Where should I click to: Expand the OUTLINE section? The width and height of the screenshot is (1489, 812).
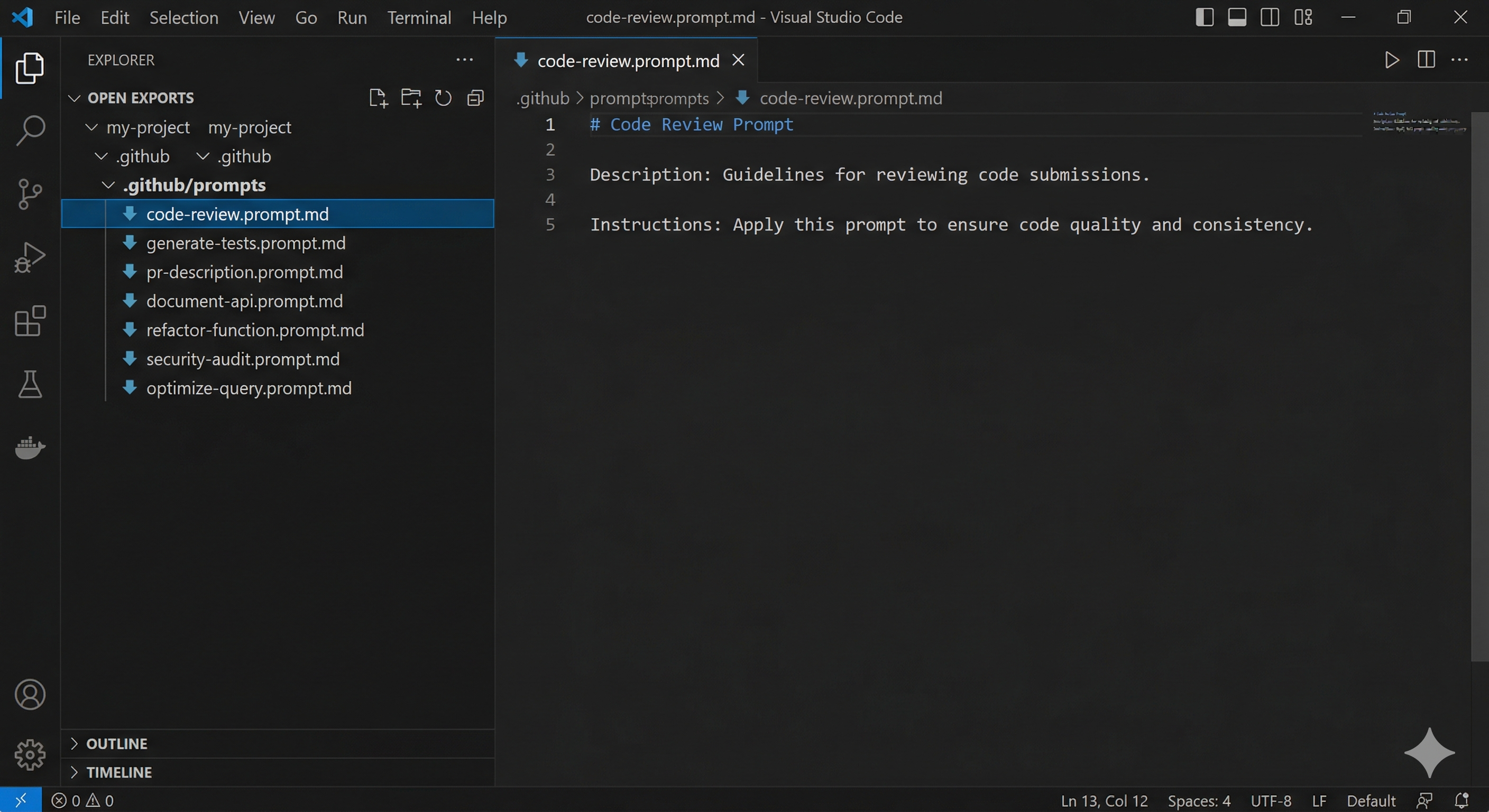(117, 744)
